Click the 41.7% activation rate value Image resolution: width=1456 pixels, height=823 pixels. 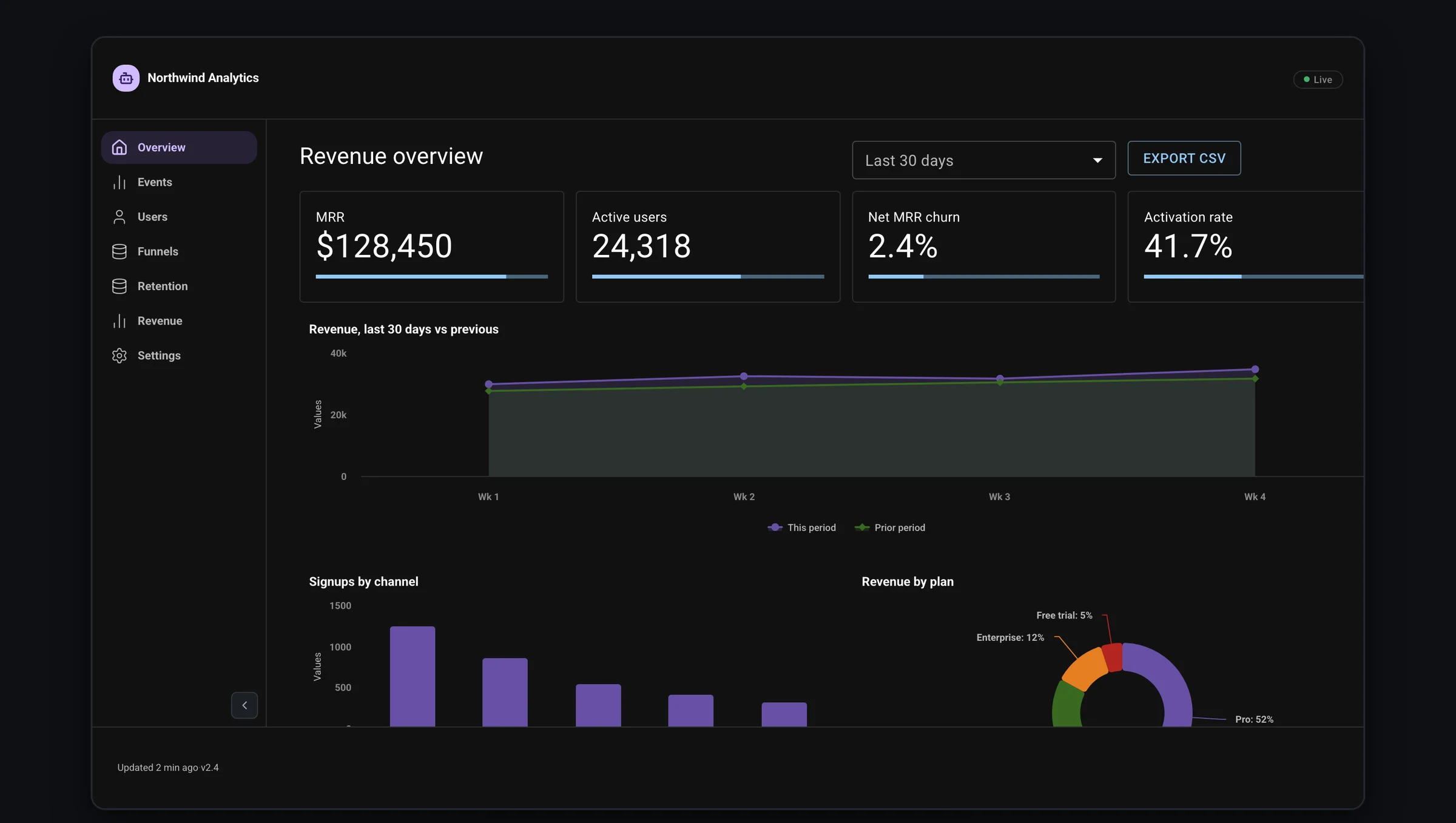[1188, 246]
